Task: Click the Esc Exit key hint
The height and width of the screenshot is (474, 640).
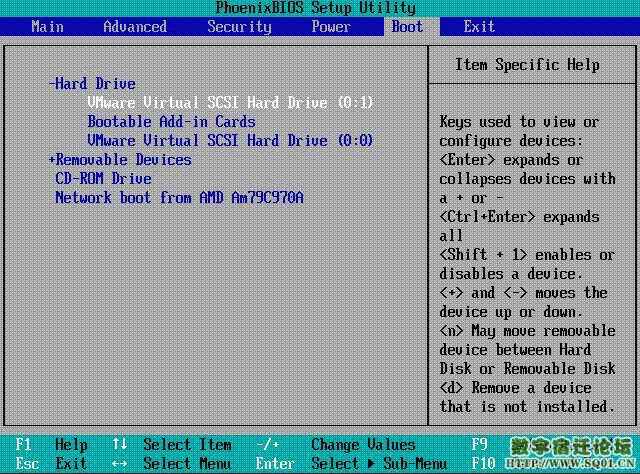Action: coord(51,463)
